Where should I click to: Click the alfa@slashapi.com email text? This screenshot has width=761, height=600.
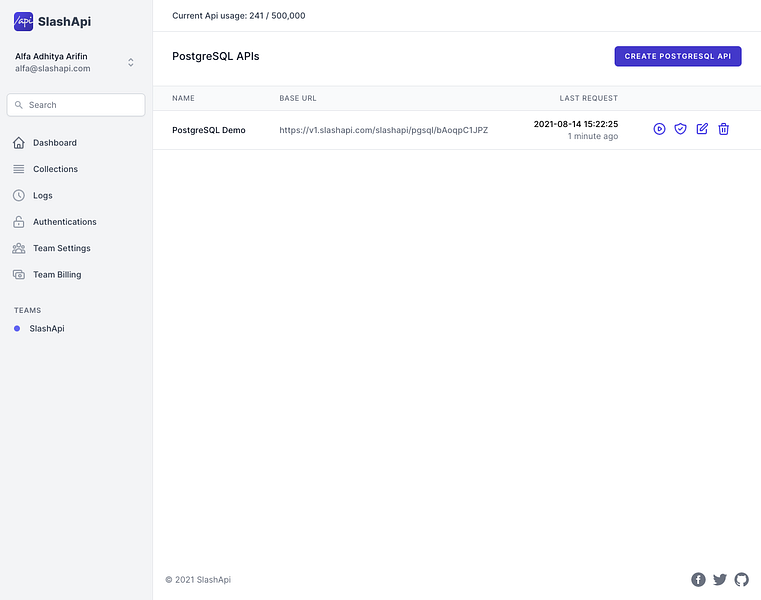(x=52, y=68)
